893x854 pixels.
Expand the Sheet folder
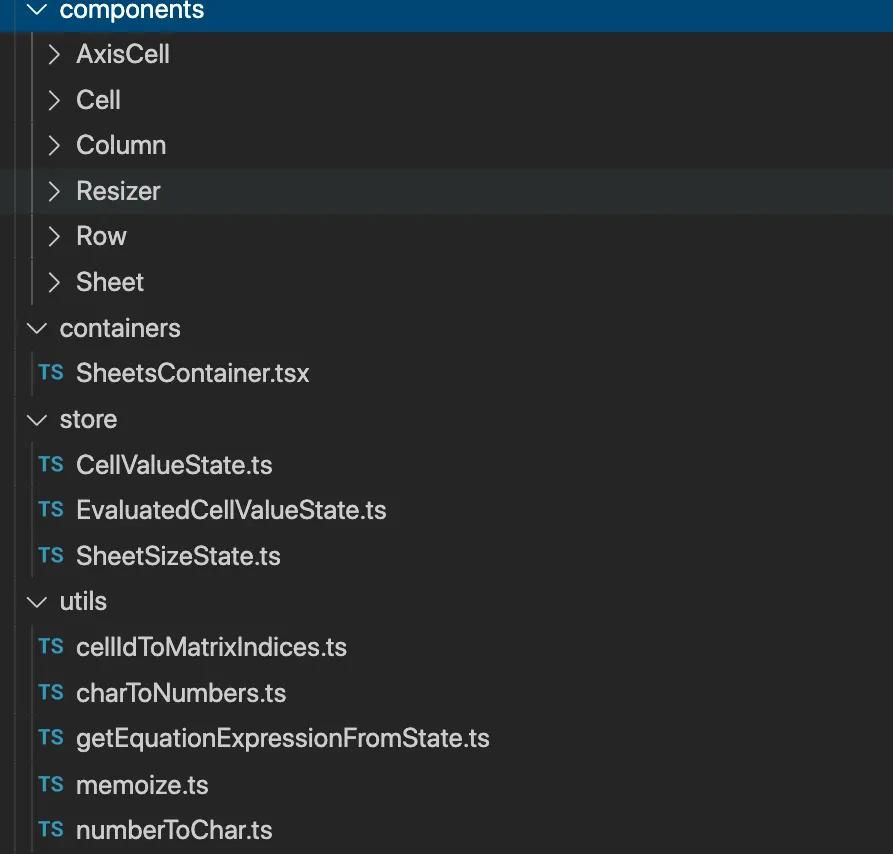(x=53, y=282)
